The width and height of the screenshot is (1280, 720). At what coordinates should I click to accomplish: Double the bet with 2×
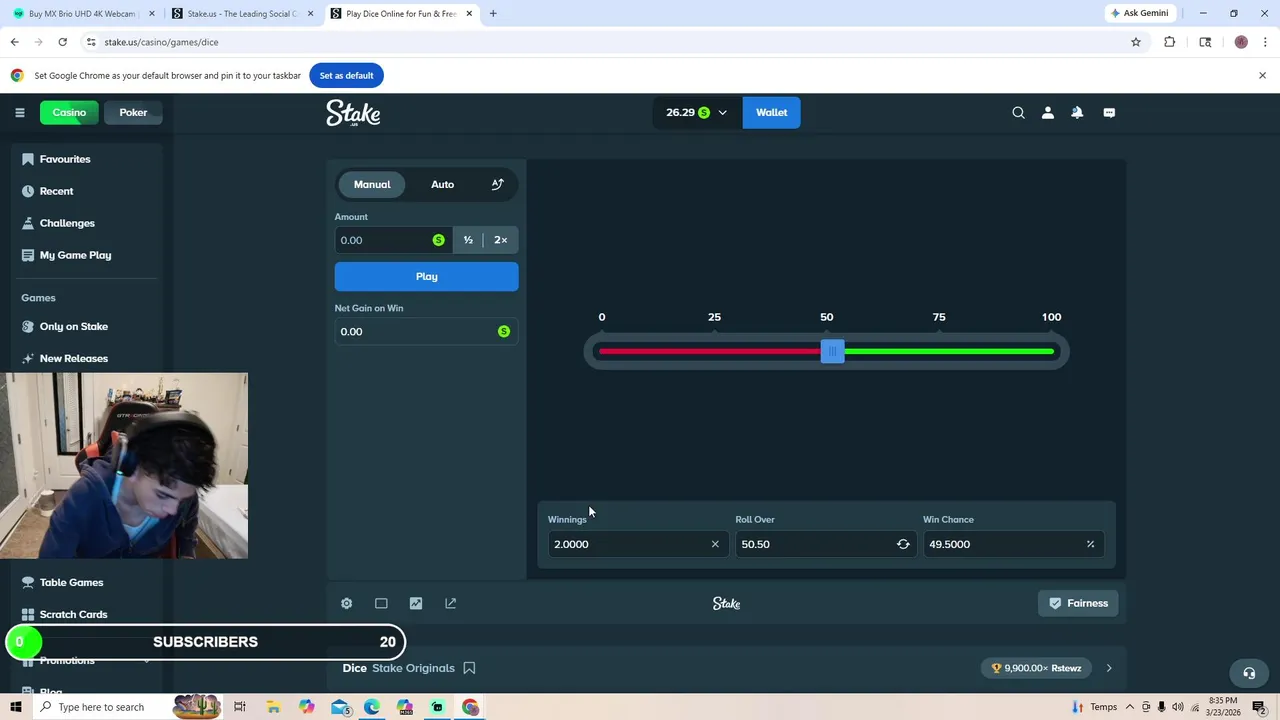tap(500, 240)
